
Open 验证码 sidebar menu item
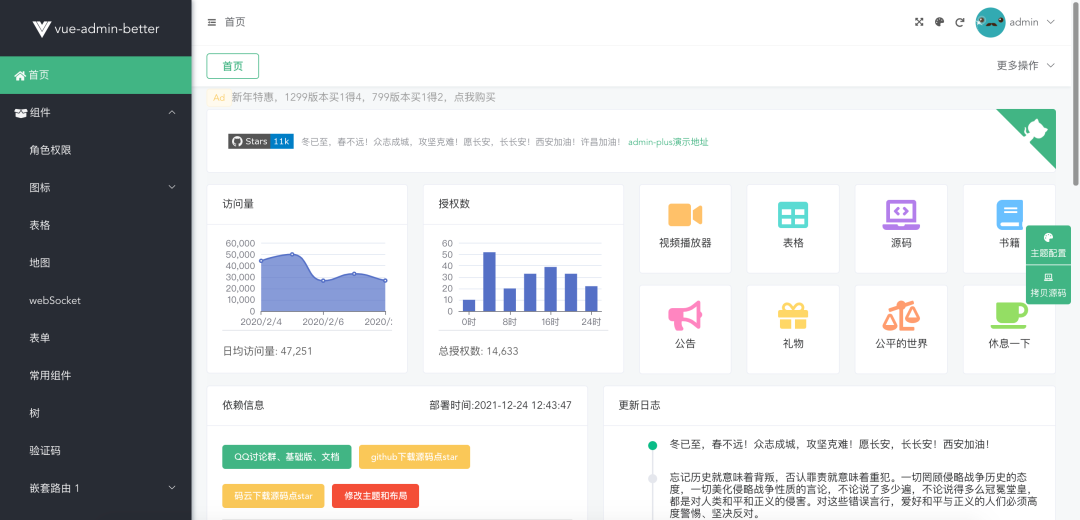pyautogui.click(x=96, y=451)
